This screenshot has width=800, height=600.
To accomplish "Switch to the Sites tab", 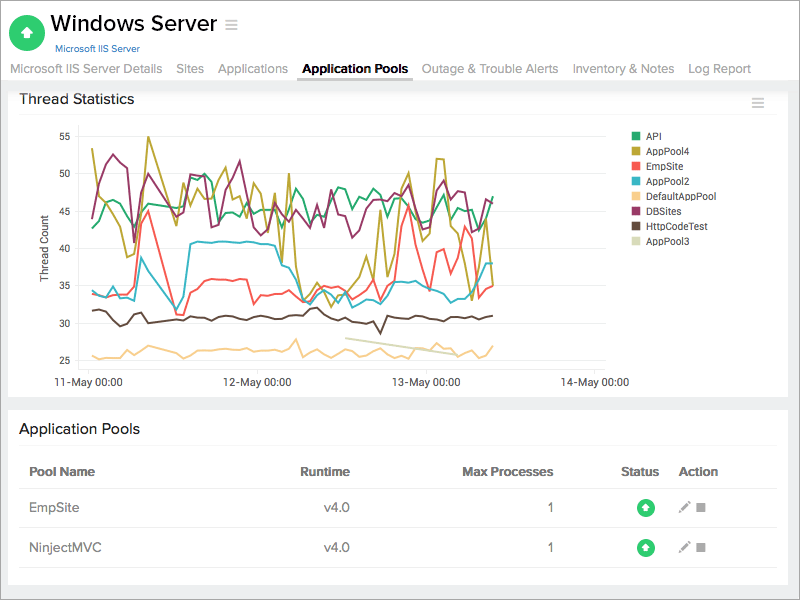I will tap(190, 69).
